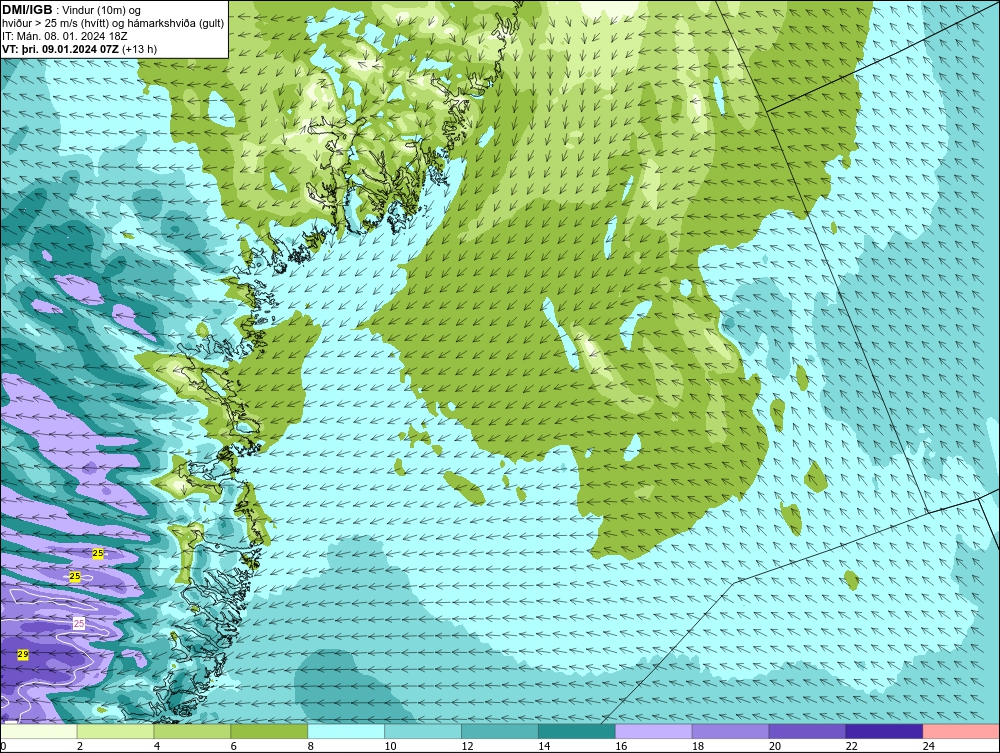The height and width of the screenshot is (753, 1000).
Task: Click the 10–12 m/s legend swatch
Action: [423, 731]
